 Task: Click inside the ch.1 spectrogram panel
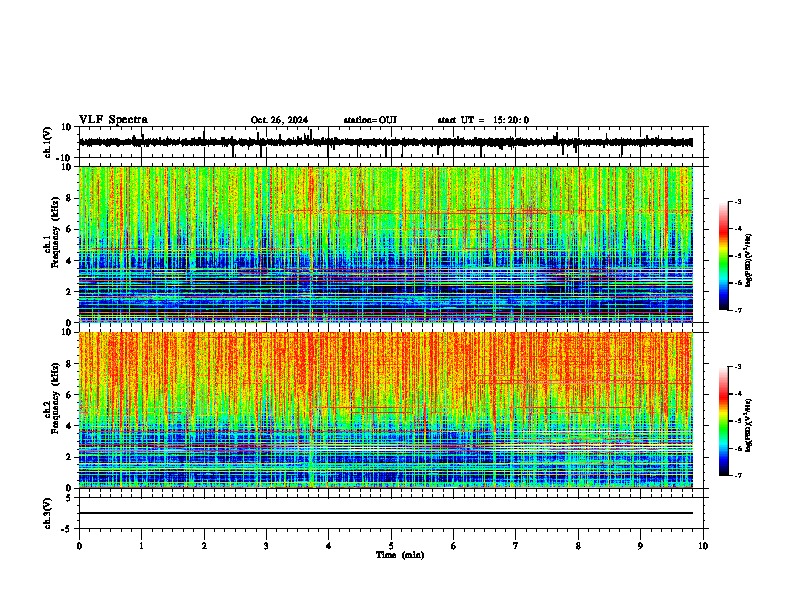pyautogui.click(x=385, y=244)
